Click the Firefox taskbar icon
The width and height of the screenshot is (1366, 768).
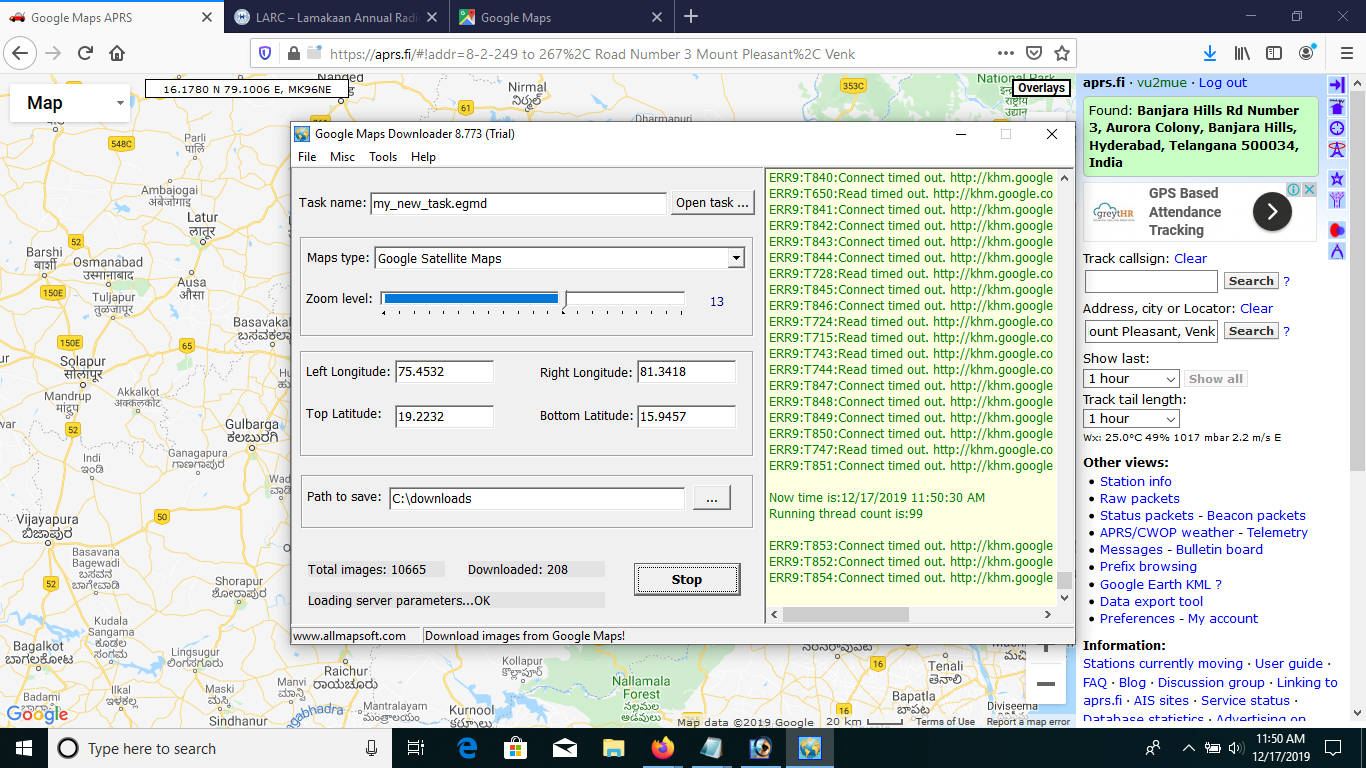click(662, 748)
